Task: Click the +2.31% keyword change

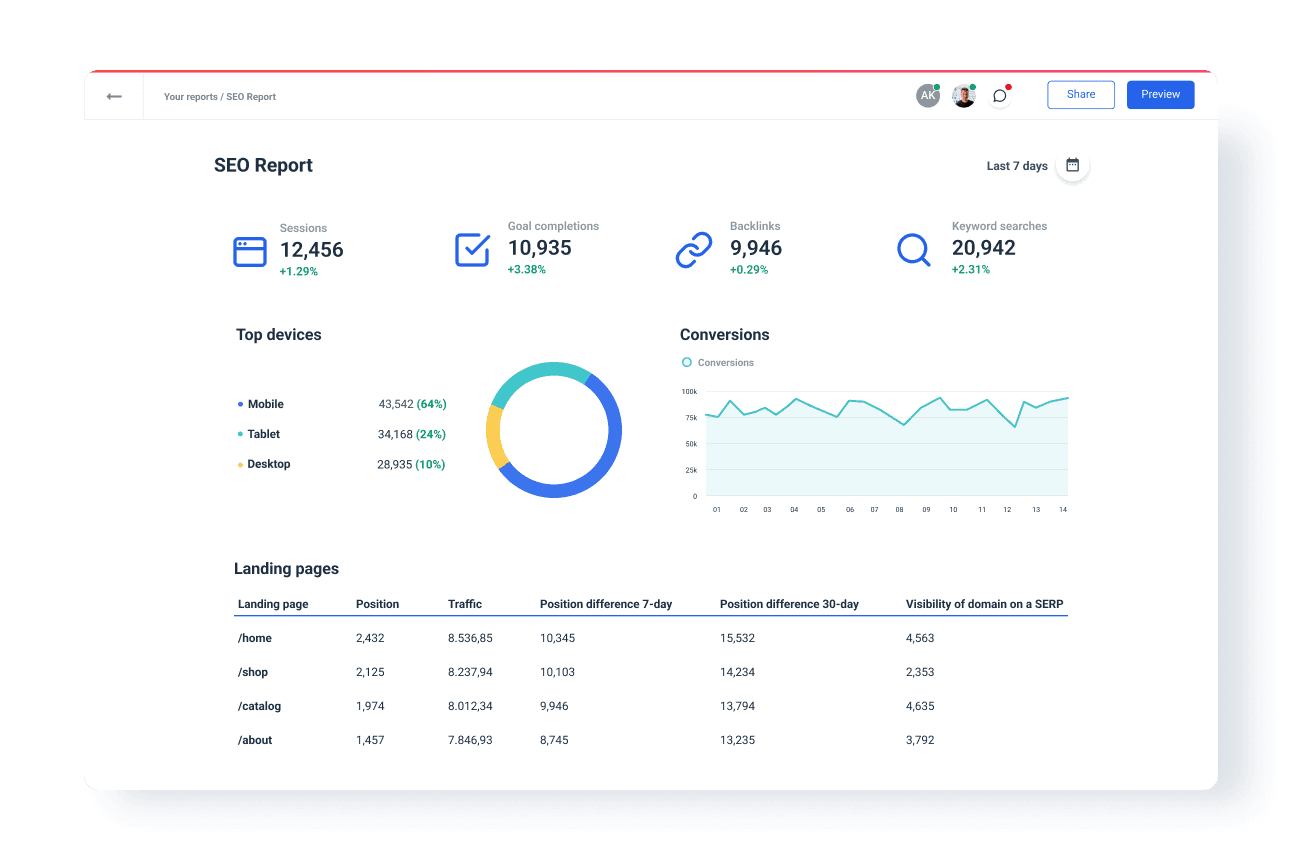Action: tap(971, 269)
